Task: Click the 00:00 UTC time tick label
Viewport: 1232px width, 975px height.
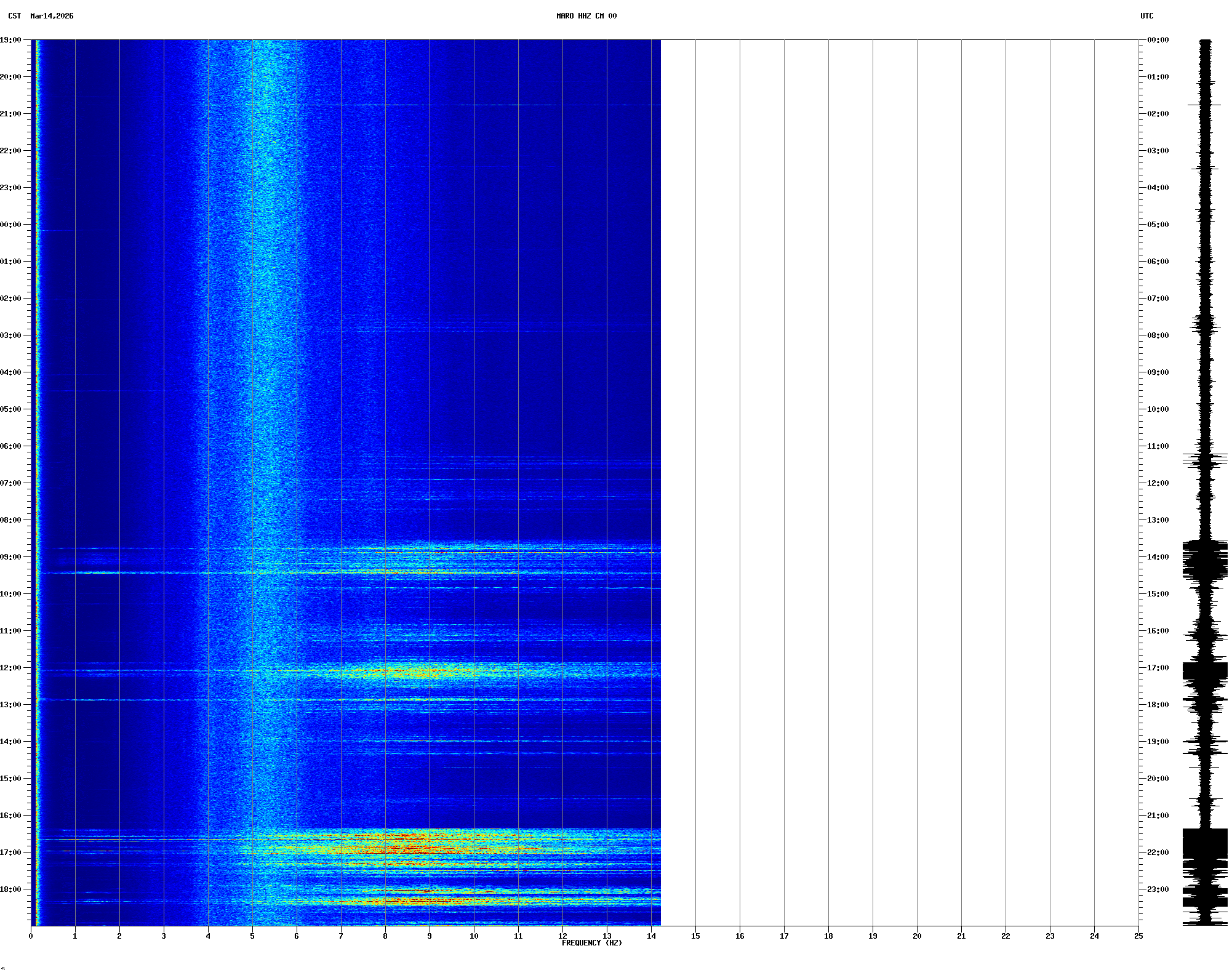Action: coord(1158,40)
